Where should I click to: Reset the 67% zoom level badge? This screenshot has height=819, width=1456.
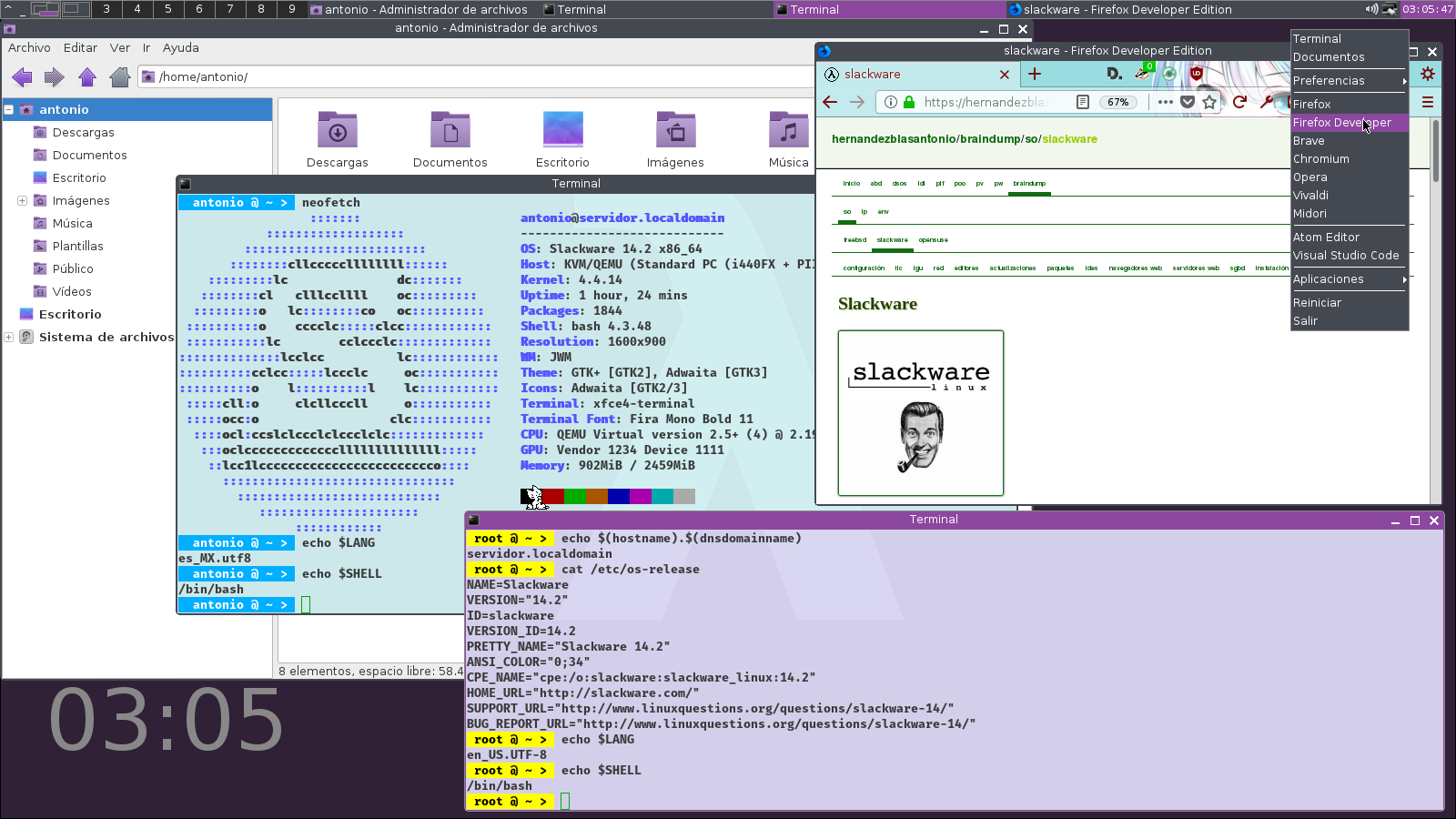[1118, 102]
